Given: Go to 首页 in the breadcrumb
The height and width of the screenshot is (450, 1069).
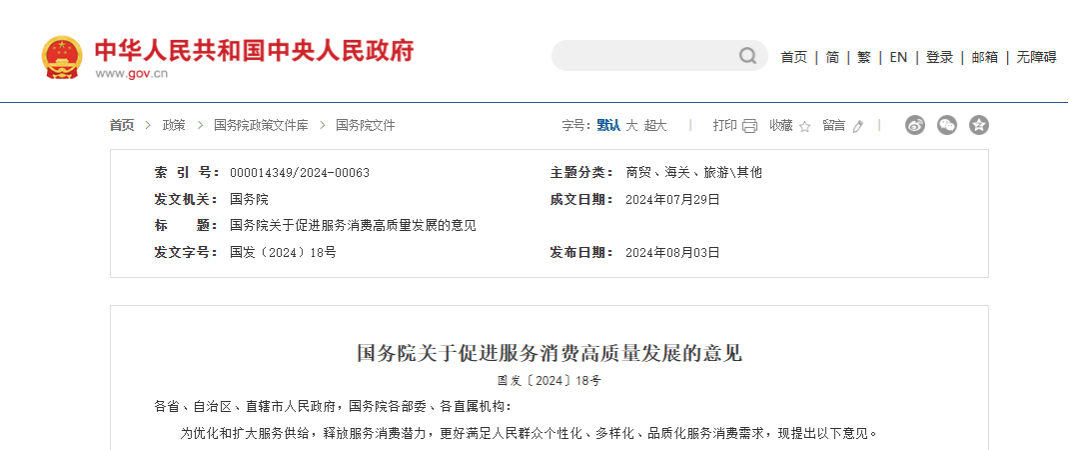Looking at the screenshot, I should point(122,125).
